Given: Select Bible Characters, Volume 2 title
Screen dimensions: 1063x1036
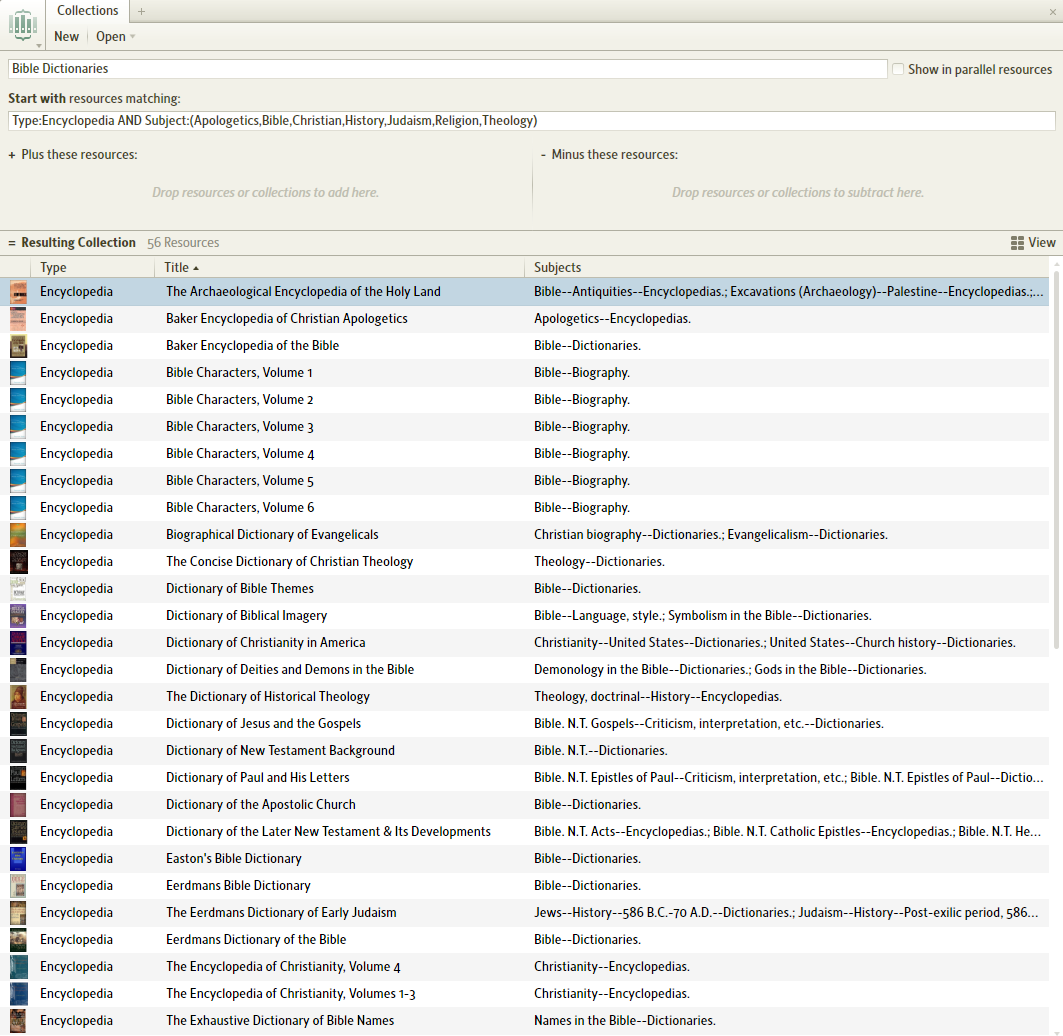Looking at the screenshot, I should tap(240, 400).
